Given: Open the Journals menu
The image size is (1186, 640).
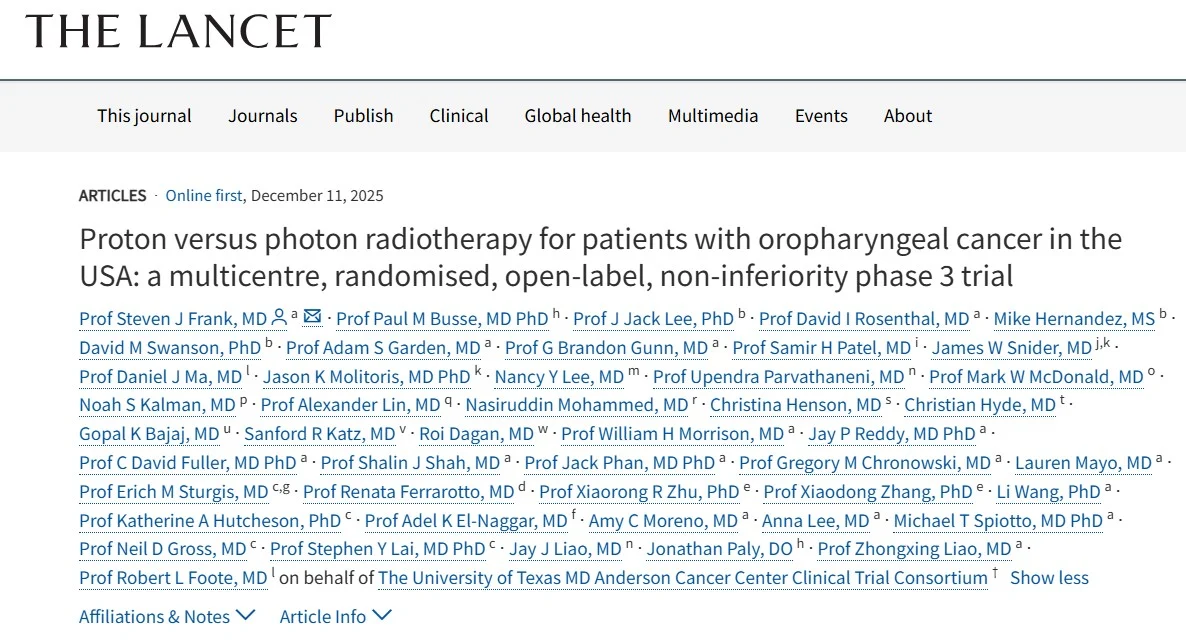Looking at the screenshot, I should (x=263, y=116).
